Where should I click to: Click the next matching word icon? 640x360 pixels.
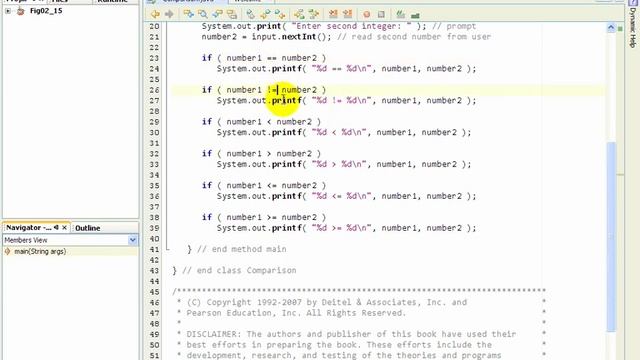click(313, 14)
